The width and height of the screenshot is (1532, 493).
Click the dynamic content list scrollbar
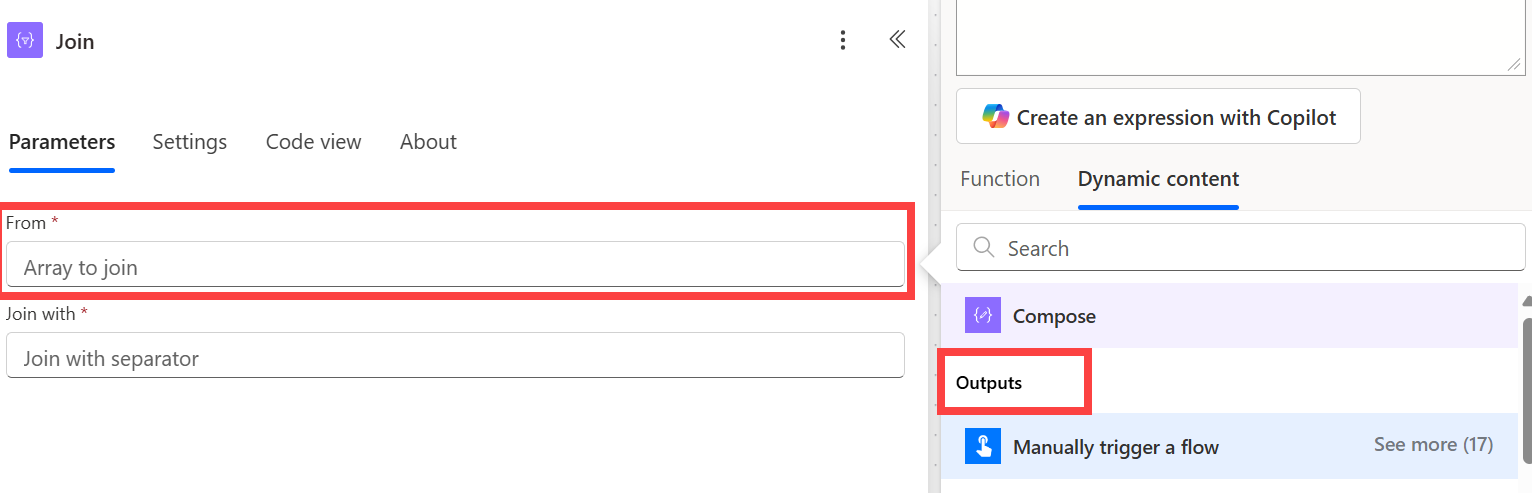(x=1526, y=390)
